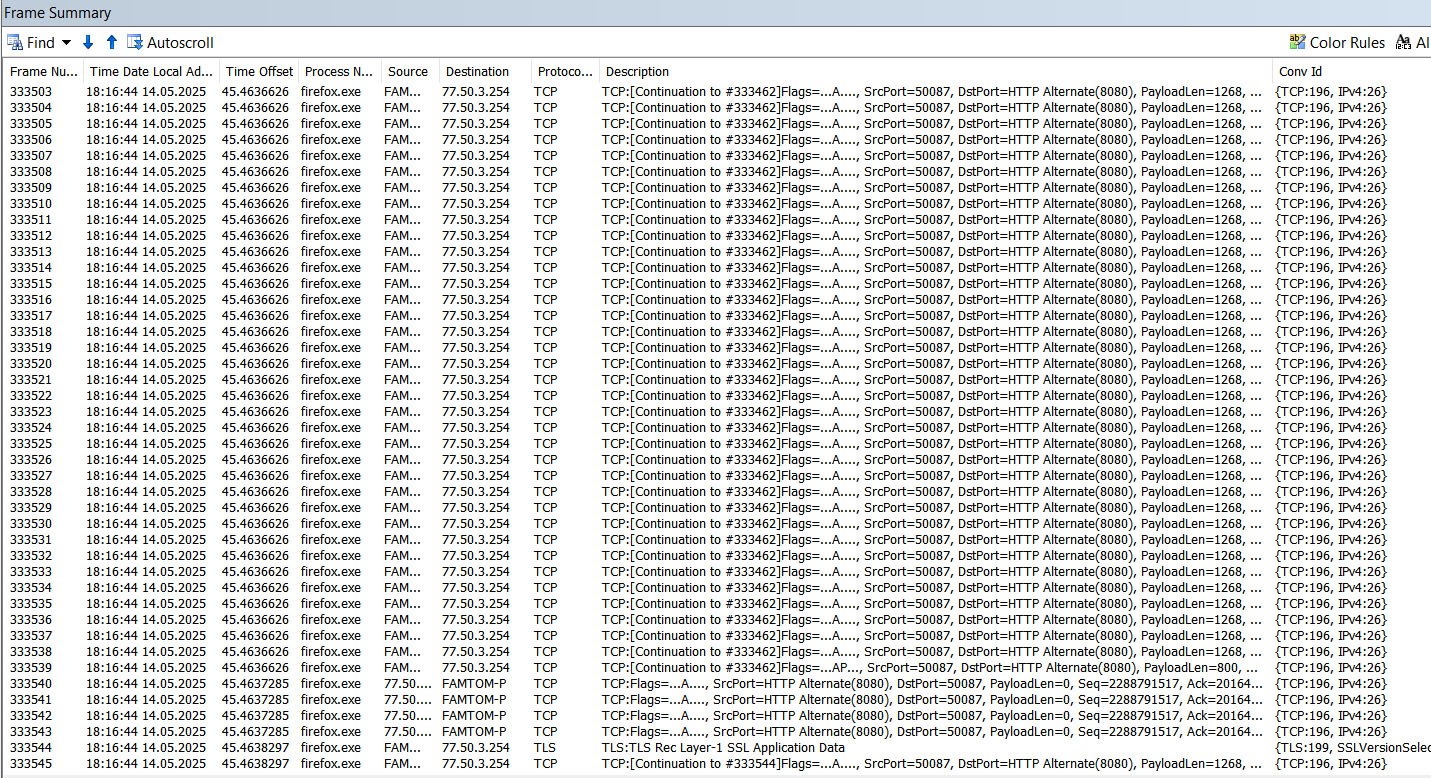This screenshot has height=778, width=1431.
Task: Click the Find button in the toolbar
Action: pos(31,42)
